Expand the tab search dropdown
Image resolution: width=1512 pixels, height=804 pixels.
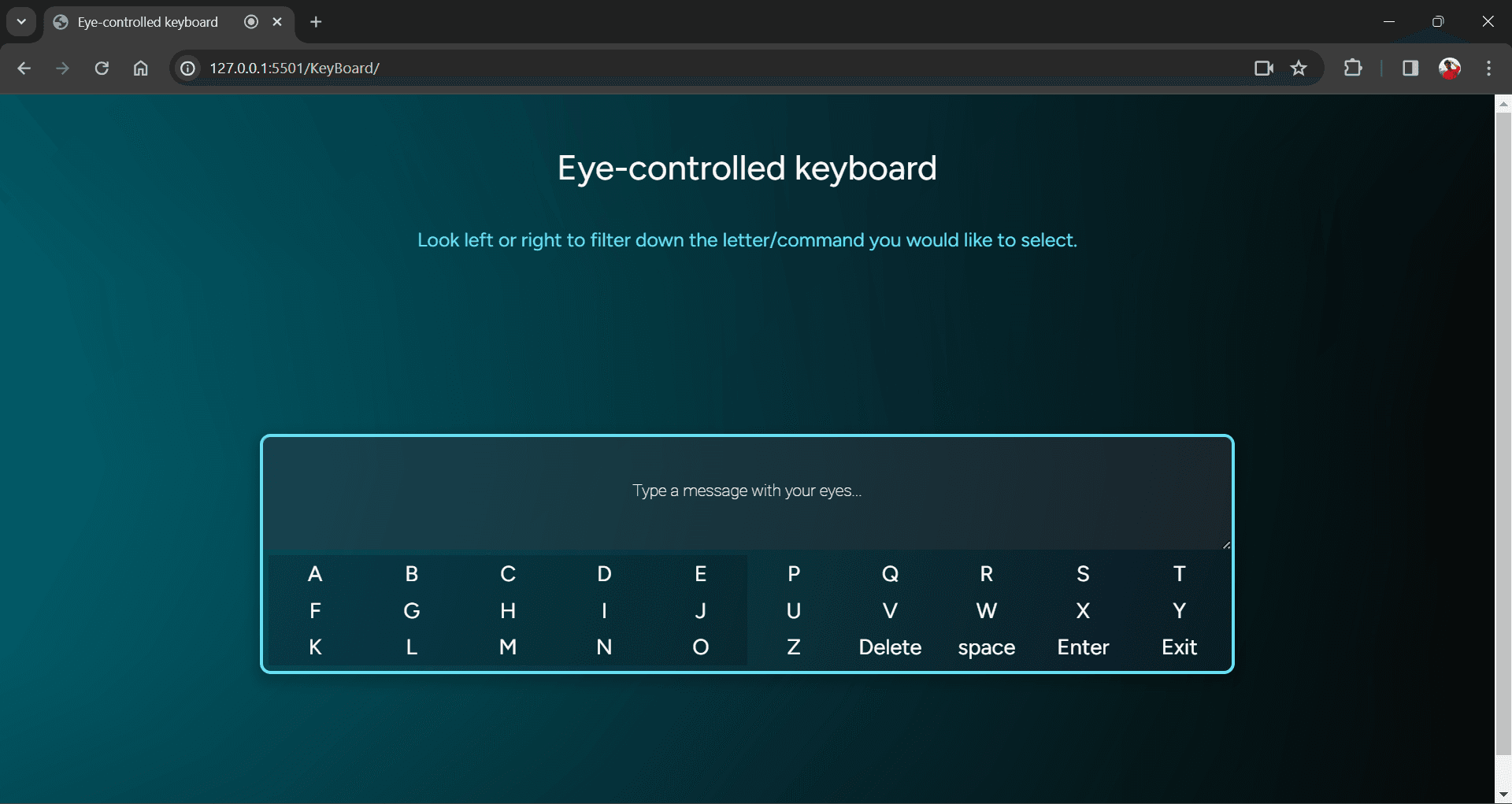[x=21, y=22]
